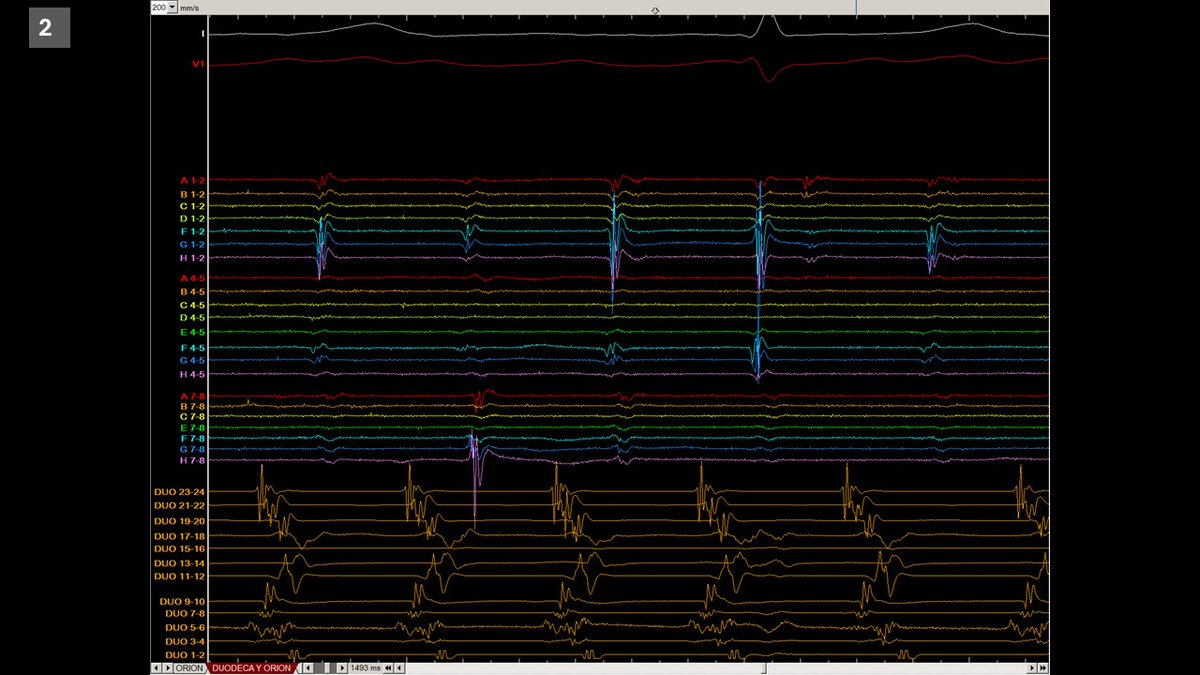Select the B 4-5 channel label
The image size is (1200, 675).
[x=192, y=292]
